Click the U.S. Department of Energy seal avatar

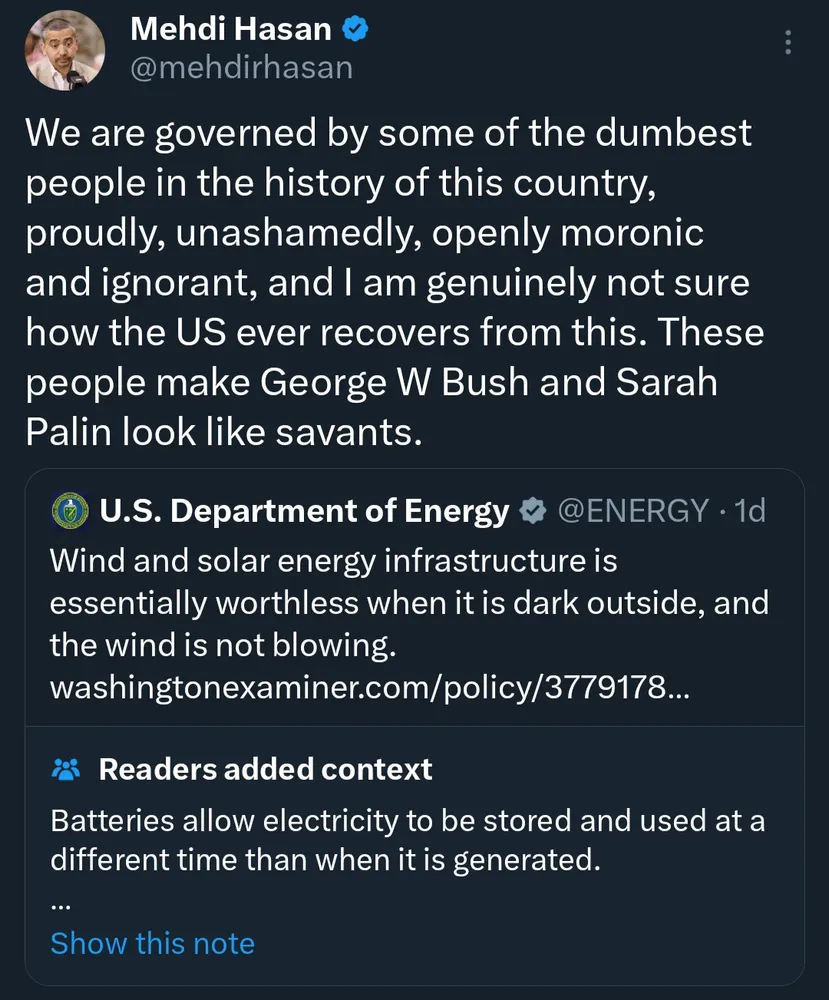[69, 511]
